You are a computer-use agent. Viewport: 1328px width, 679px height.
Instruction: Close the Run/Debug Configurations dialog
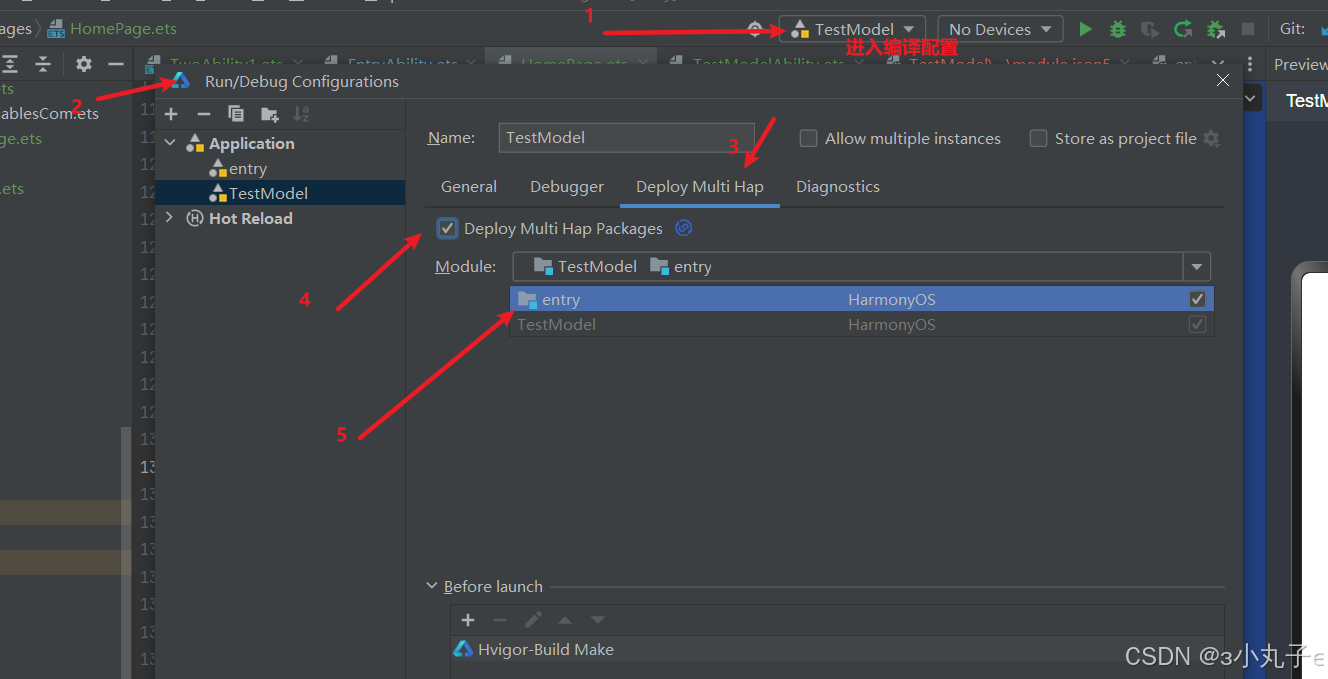1223,80
